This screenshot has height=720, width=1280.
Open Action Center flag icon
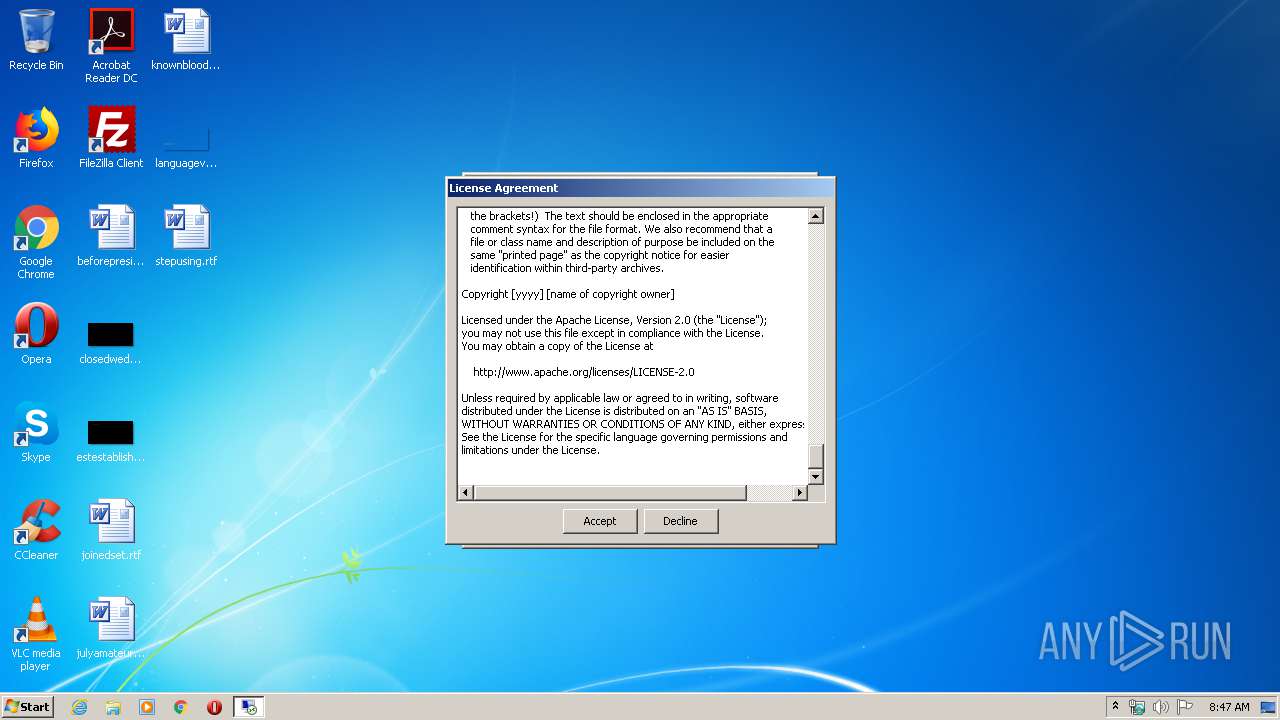1185,707
